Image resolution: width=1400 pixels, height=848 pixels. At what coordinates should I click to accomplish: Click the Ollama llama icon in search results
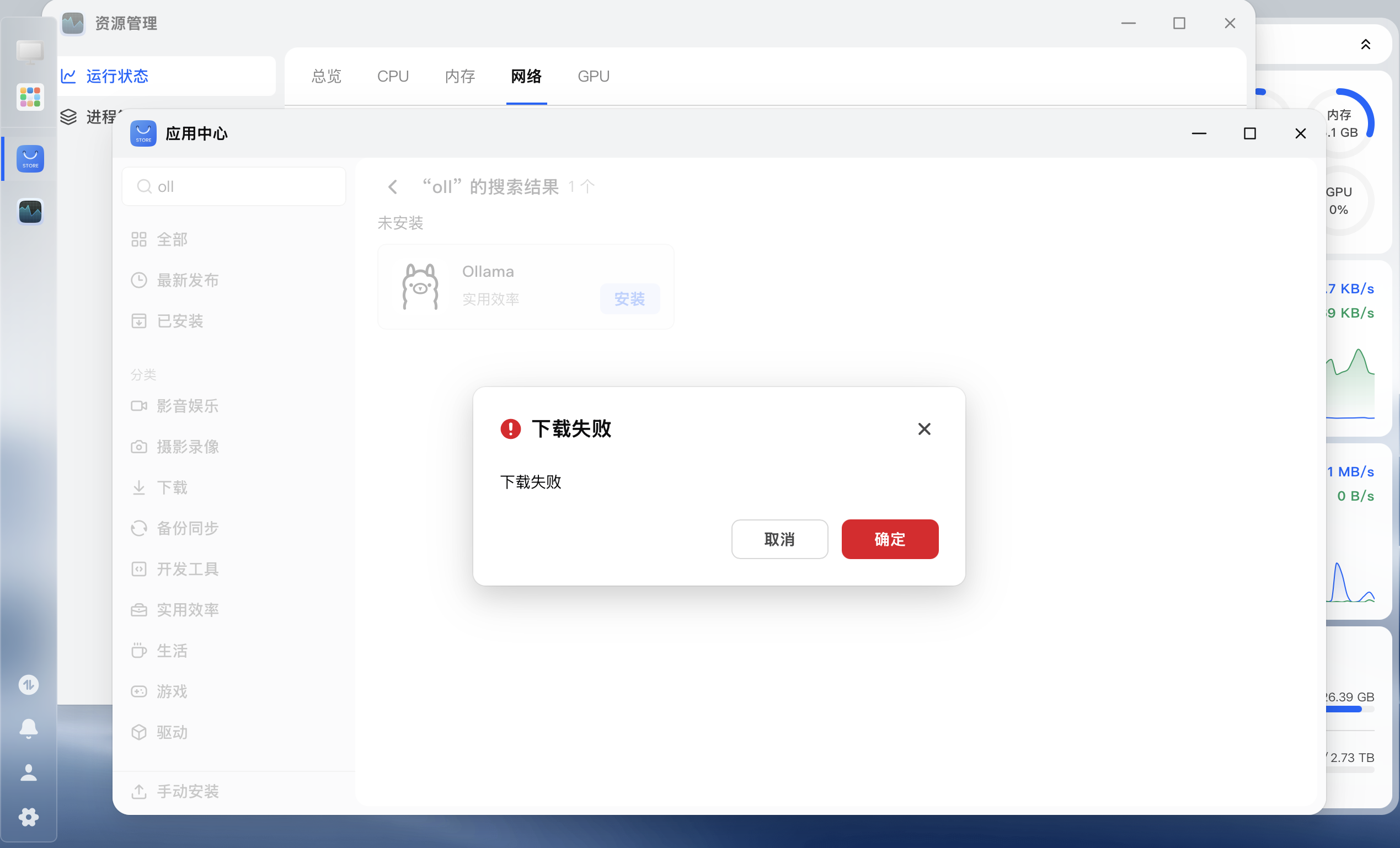pos(420,286)
